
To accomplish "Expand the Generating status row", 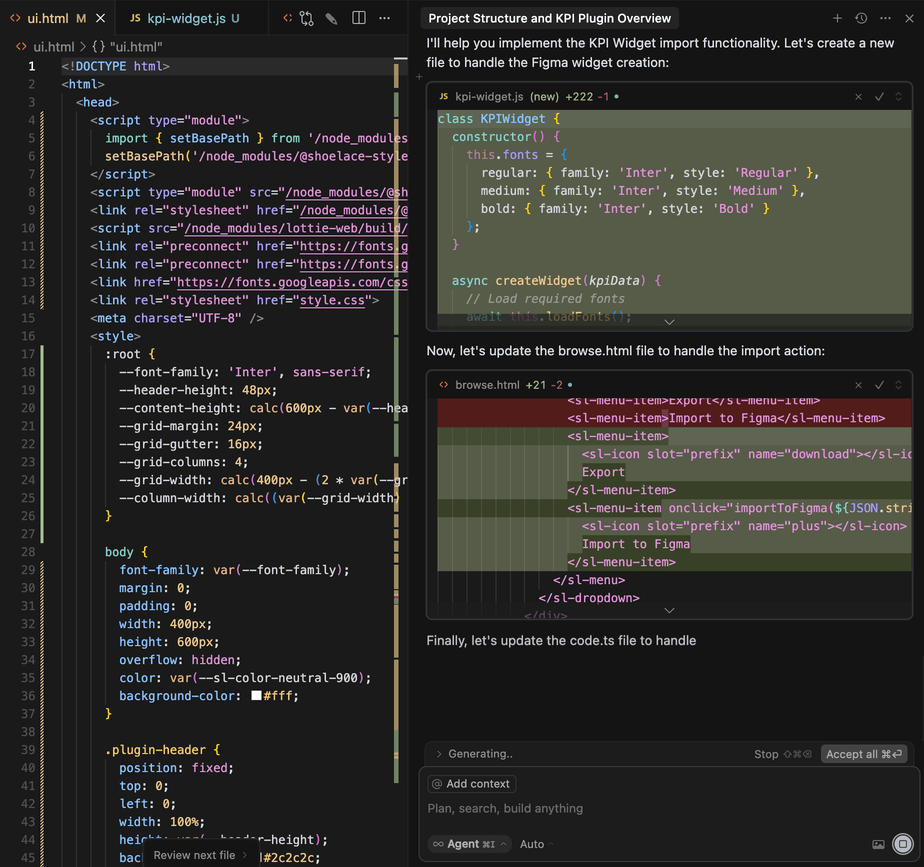I will (474, 754).
